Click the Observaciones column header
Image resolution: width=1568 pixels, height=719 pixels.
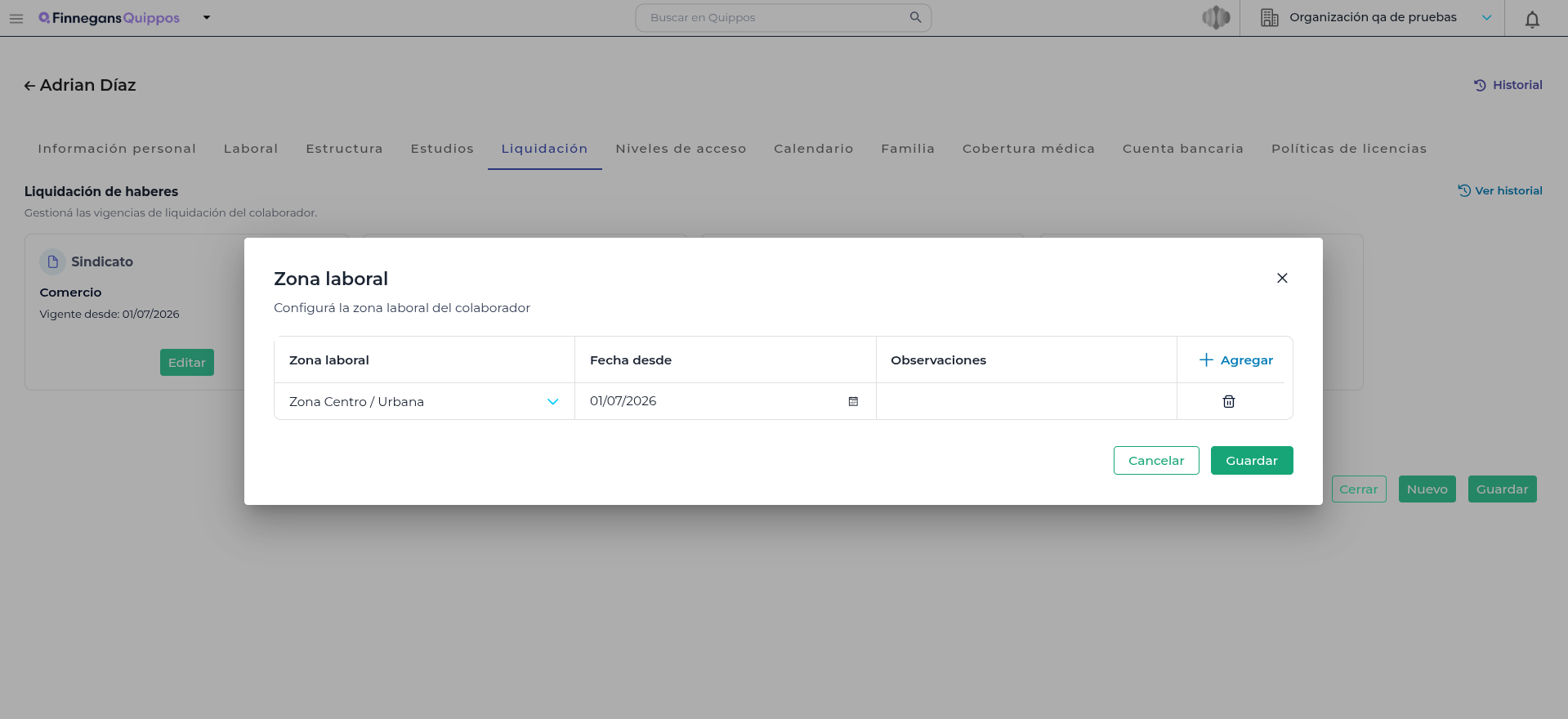click(x=939, y=360)
